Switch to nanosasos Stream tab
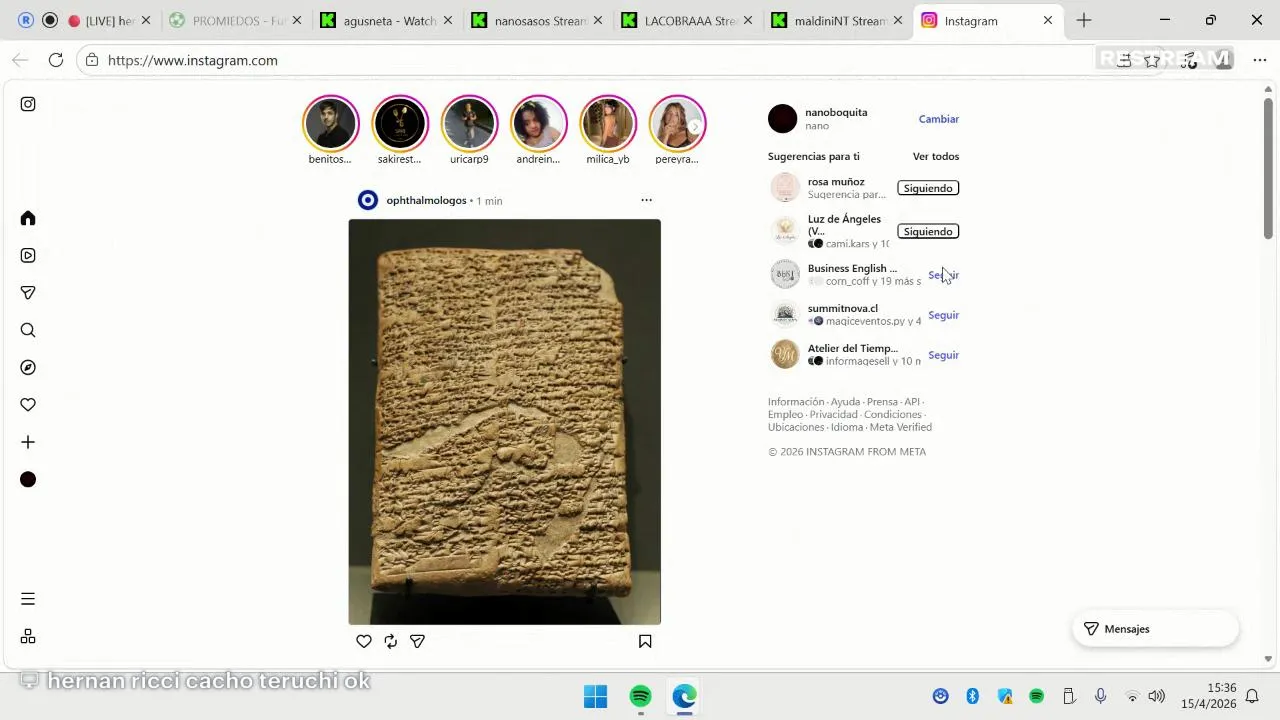 [x=536, y=20]
